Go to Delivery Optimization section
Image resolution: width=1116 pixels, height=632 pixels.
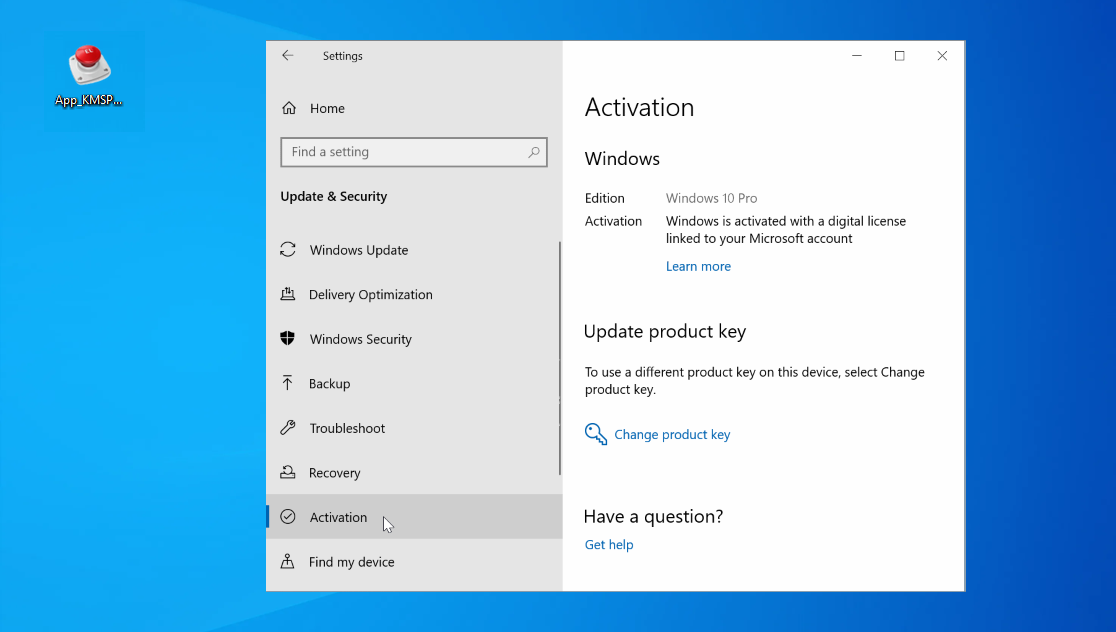(414, 294)
